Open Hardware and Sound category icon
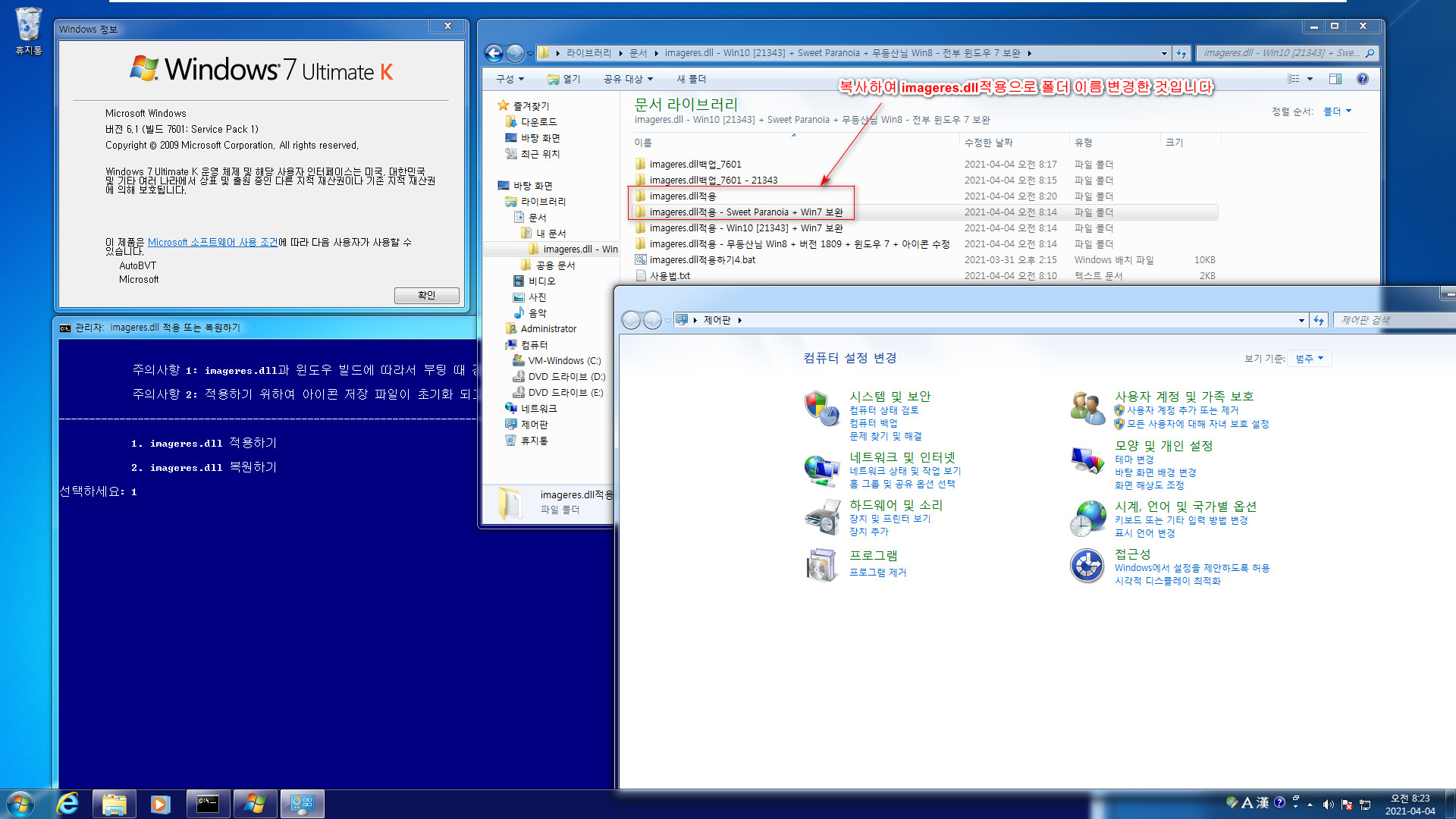The width and height of the screenshot is (1456, 819). coord(822,518)
